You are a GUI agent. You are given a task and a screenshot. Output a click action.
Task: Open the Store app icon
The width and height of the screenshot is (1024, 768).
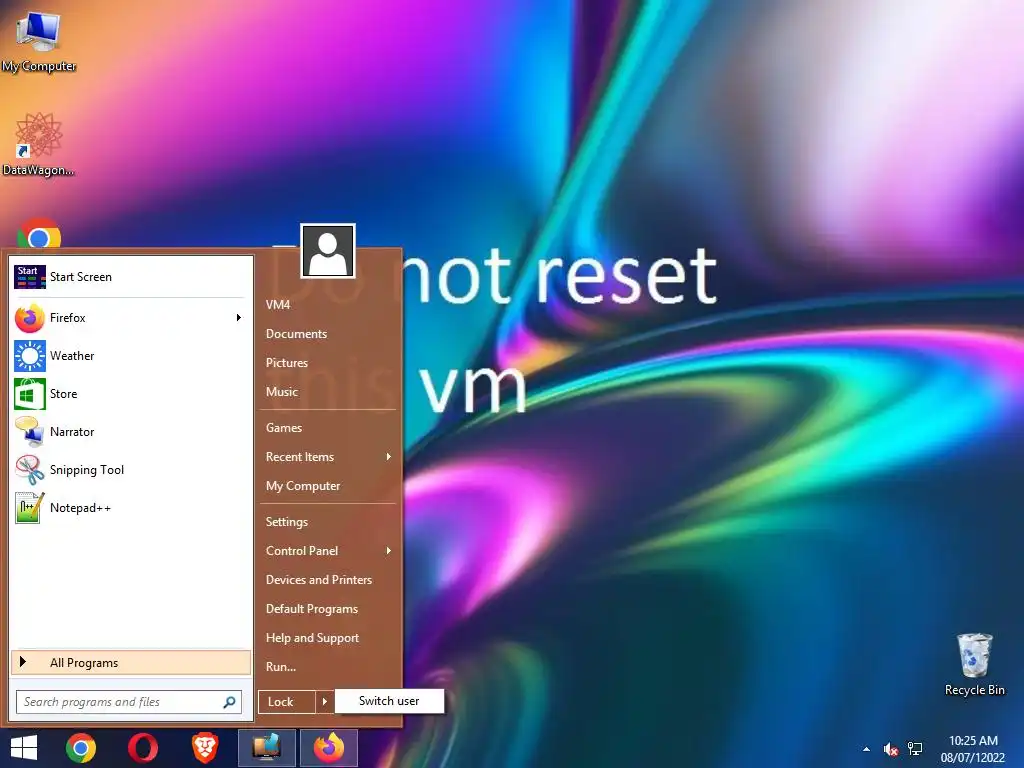point(29,394)
